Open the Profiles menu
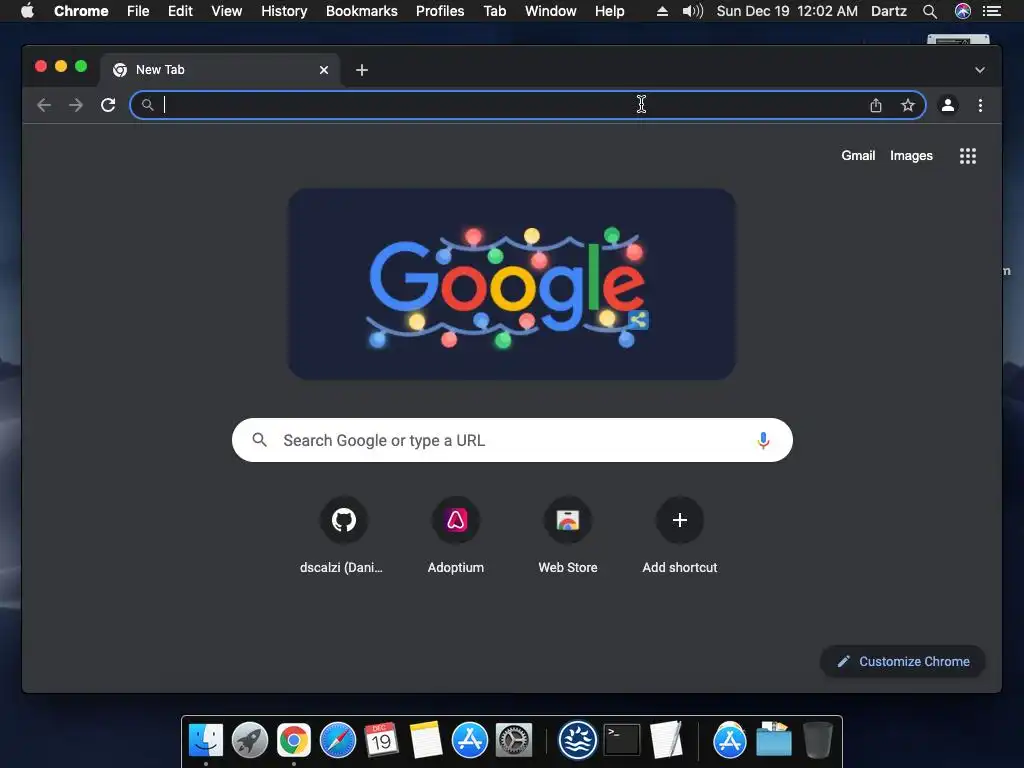Image resolution: width=1024 pixels, height=768 pixels. tap(440, 11)
